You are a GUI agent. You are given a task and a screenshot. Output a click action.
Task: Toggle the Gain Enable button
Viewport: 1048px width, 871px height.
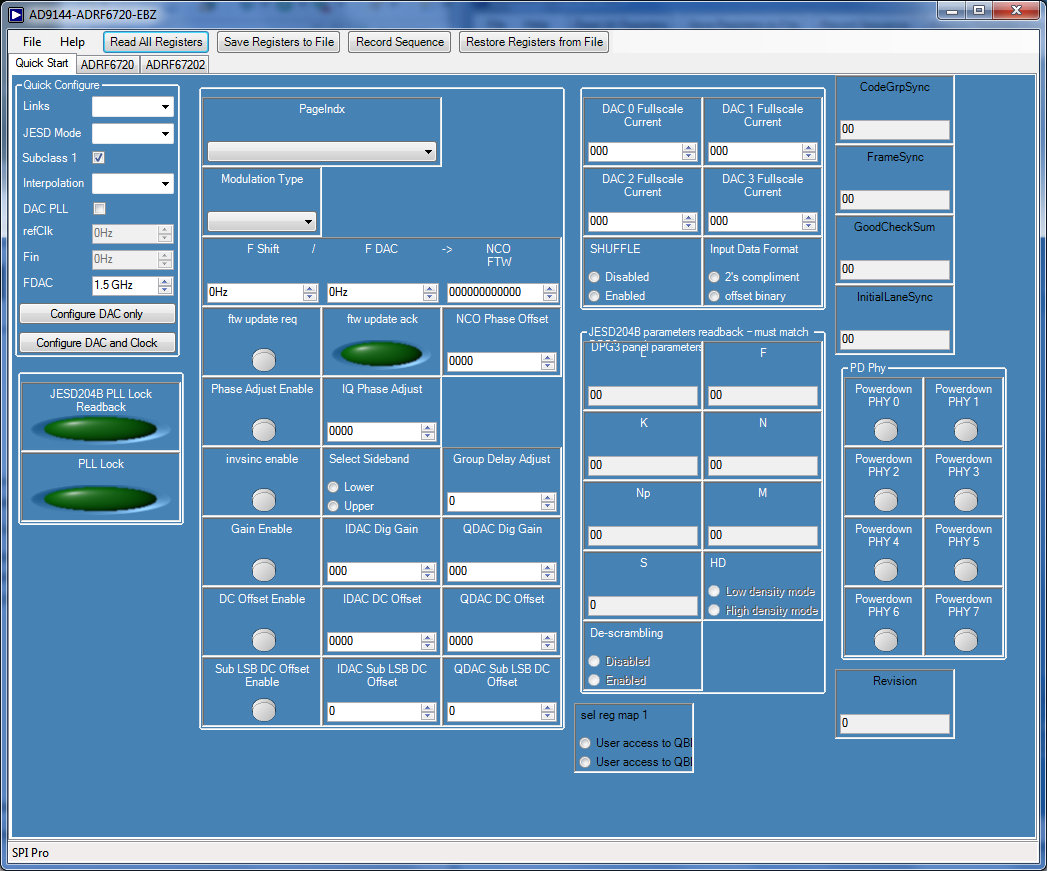point(263,570)
